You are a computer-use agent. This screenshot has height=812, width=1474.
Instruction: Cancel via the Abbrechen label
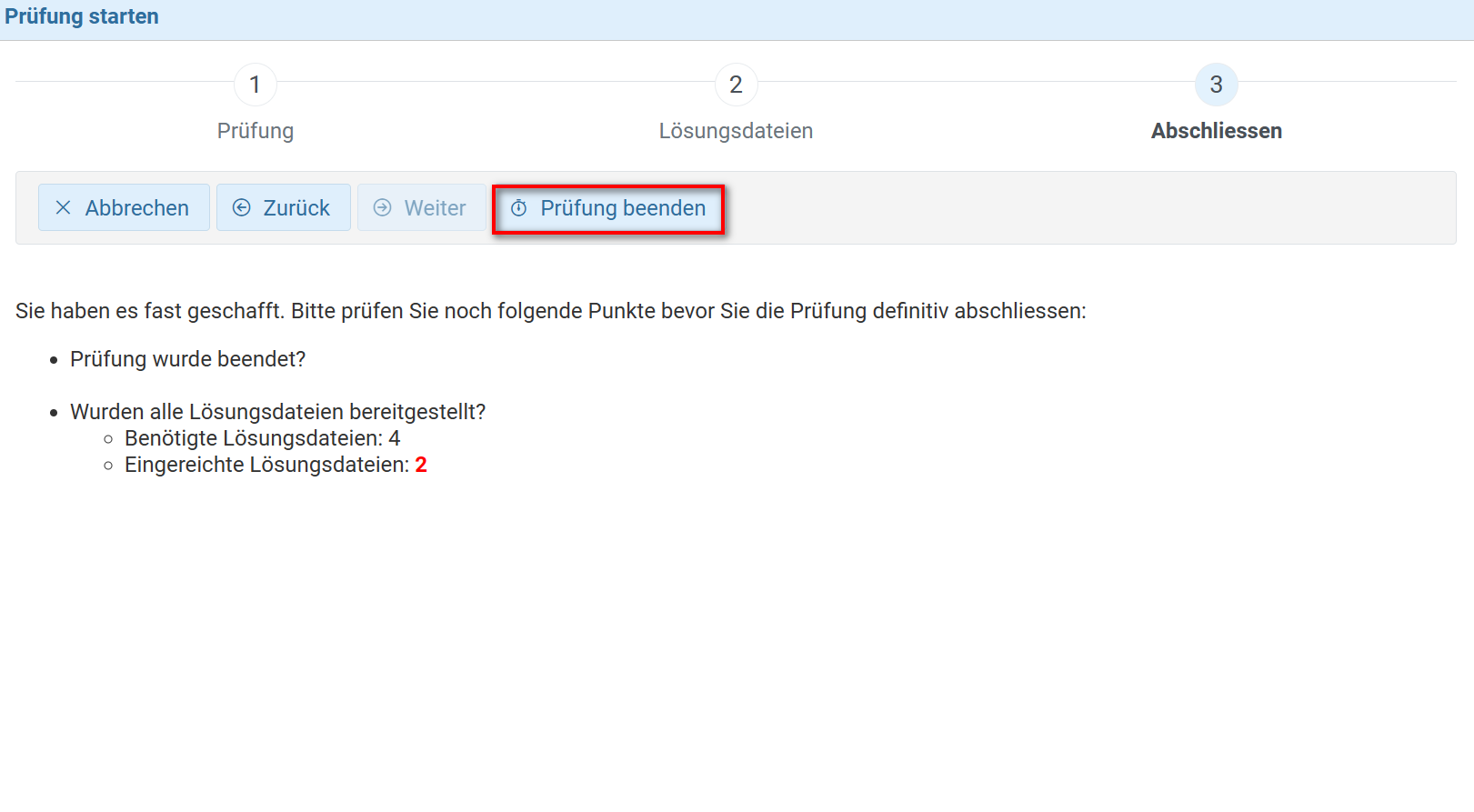pyautogui.click(x=137, y=208)
